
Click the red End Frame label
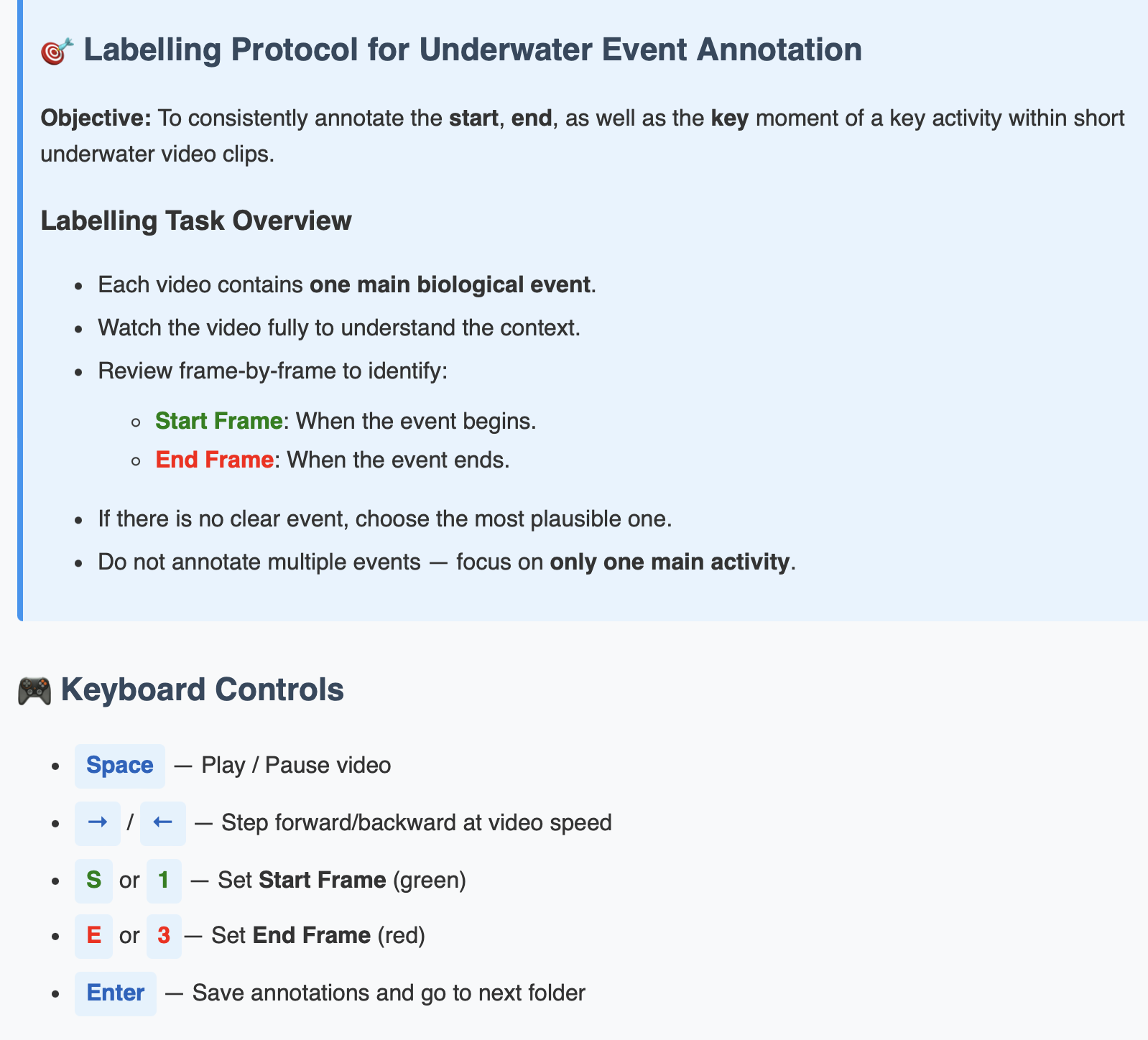(x=214, y=460)
